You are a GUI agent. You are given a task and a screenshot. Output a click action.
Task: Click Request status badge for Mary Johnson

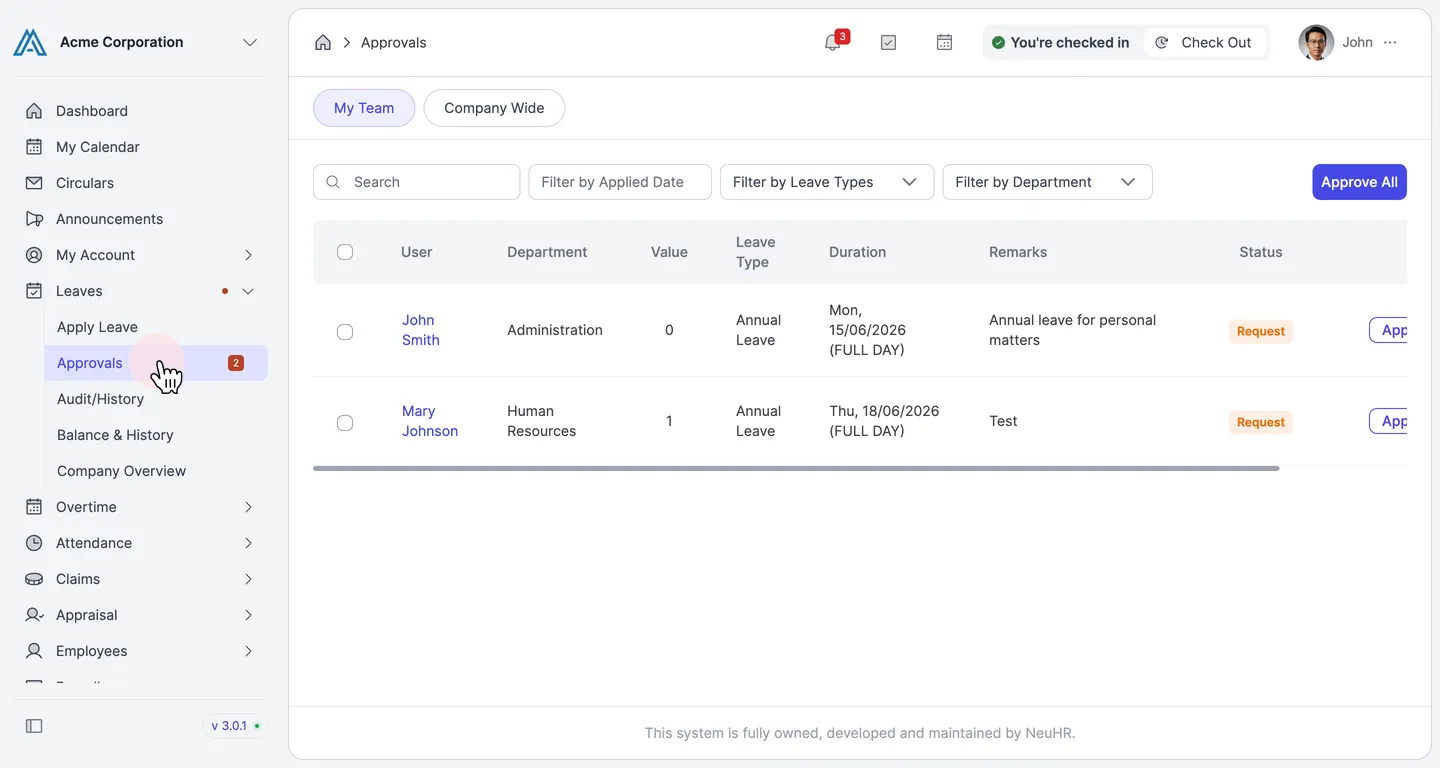(1260, 422)
